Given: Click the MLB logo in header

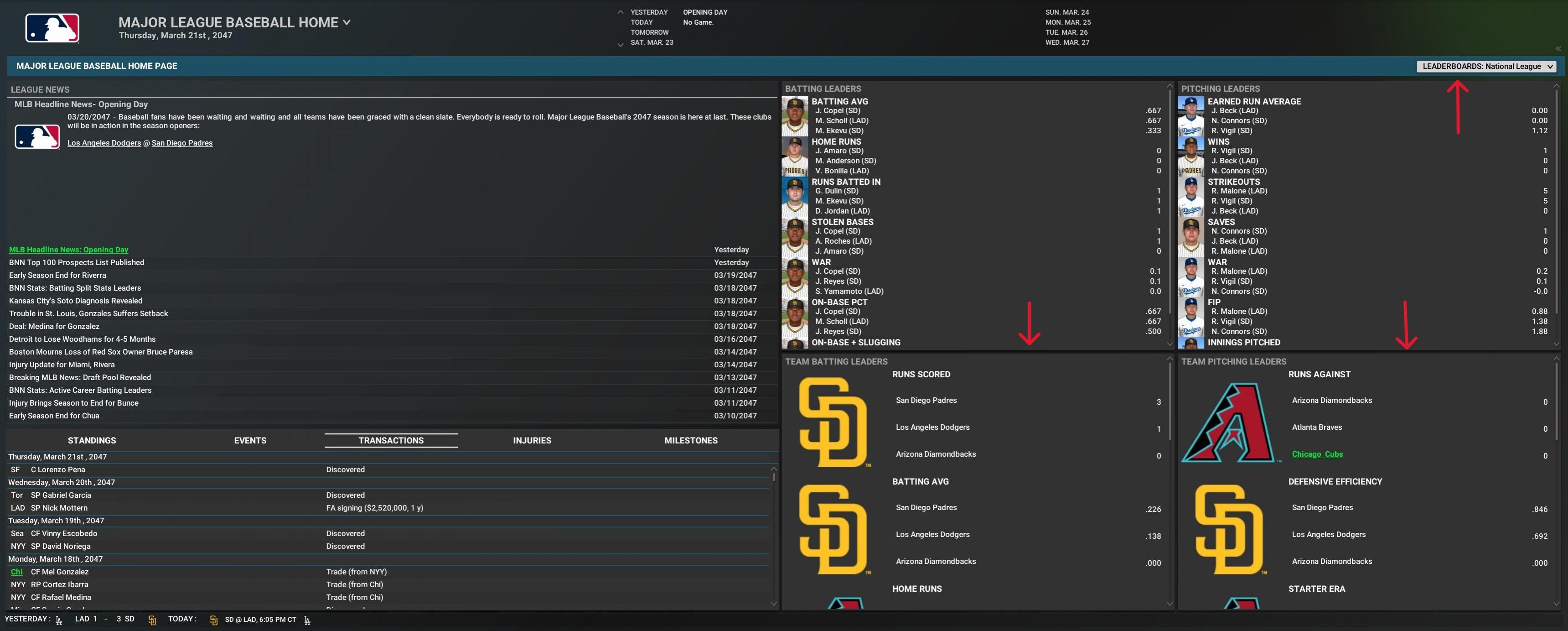Looking at the screenshot, I should [52, 28].
